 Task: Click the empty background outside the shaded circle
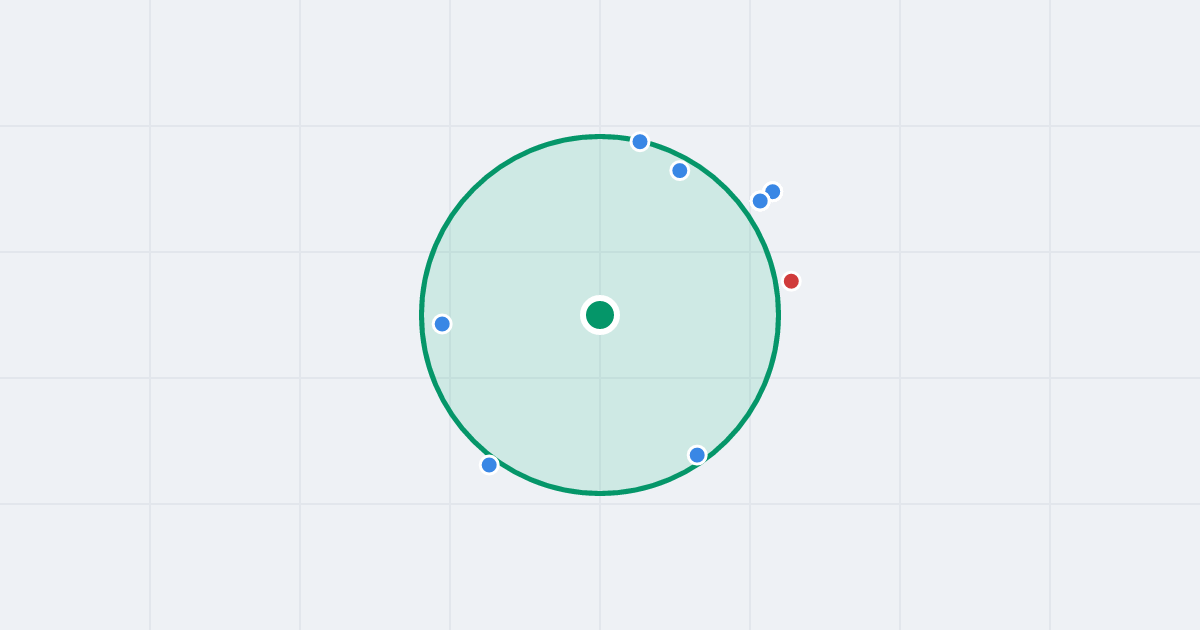[x=1000, y=560]
